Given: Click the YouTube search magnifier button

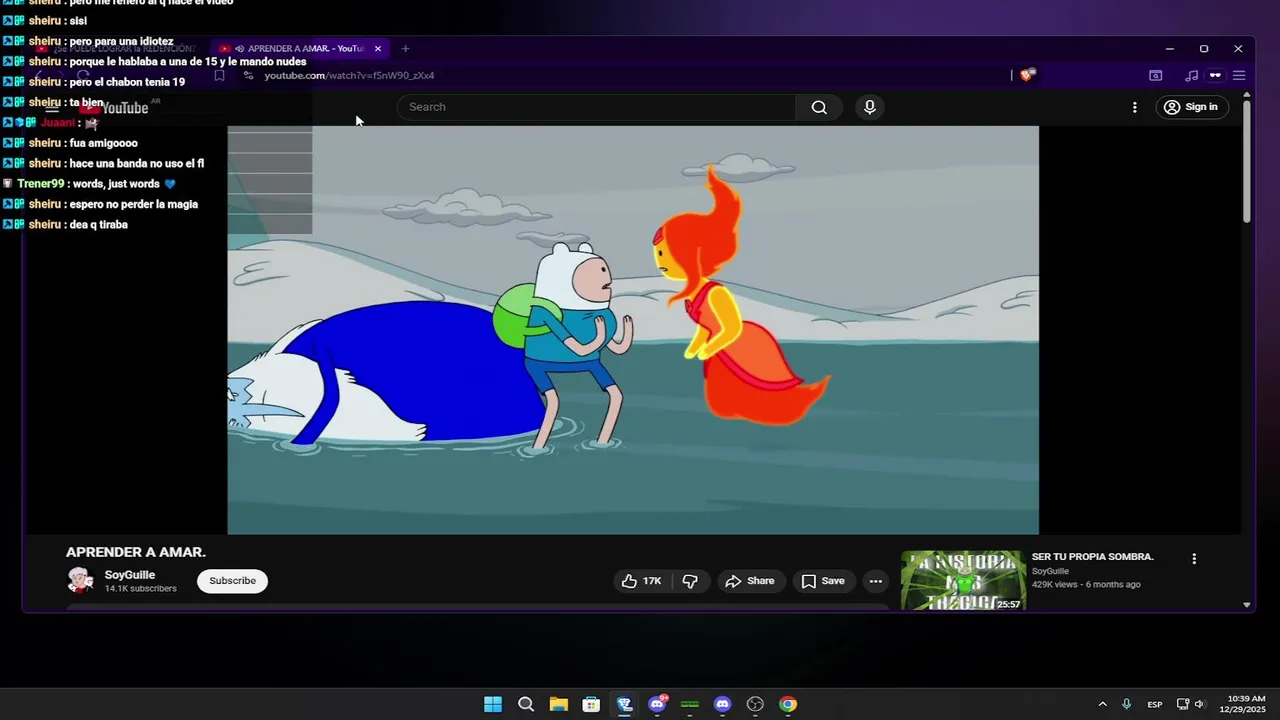Looking at the screenshot, I should tap(819, 107).
